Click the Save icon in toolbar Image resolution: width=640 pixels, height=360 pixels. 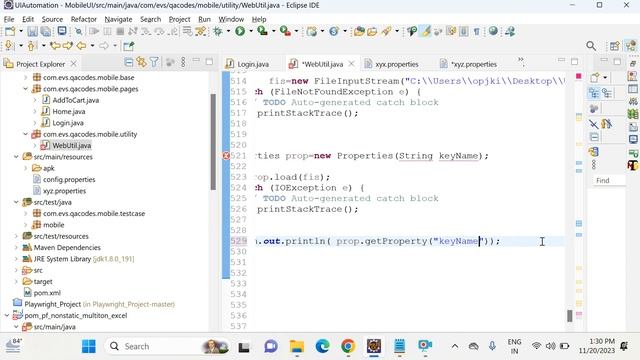(x=33, y=31)
